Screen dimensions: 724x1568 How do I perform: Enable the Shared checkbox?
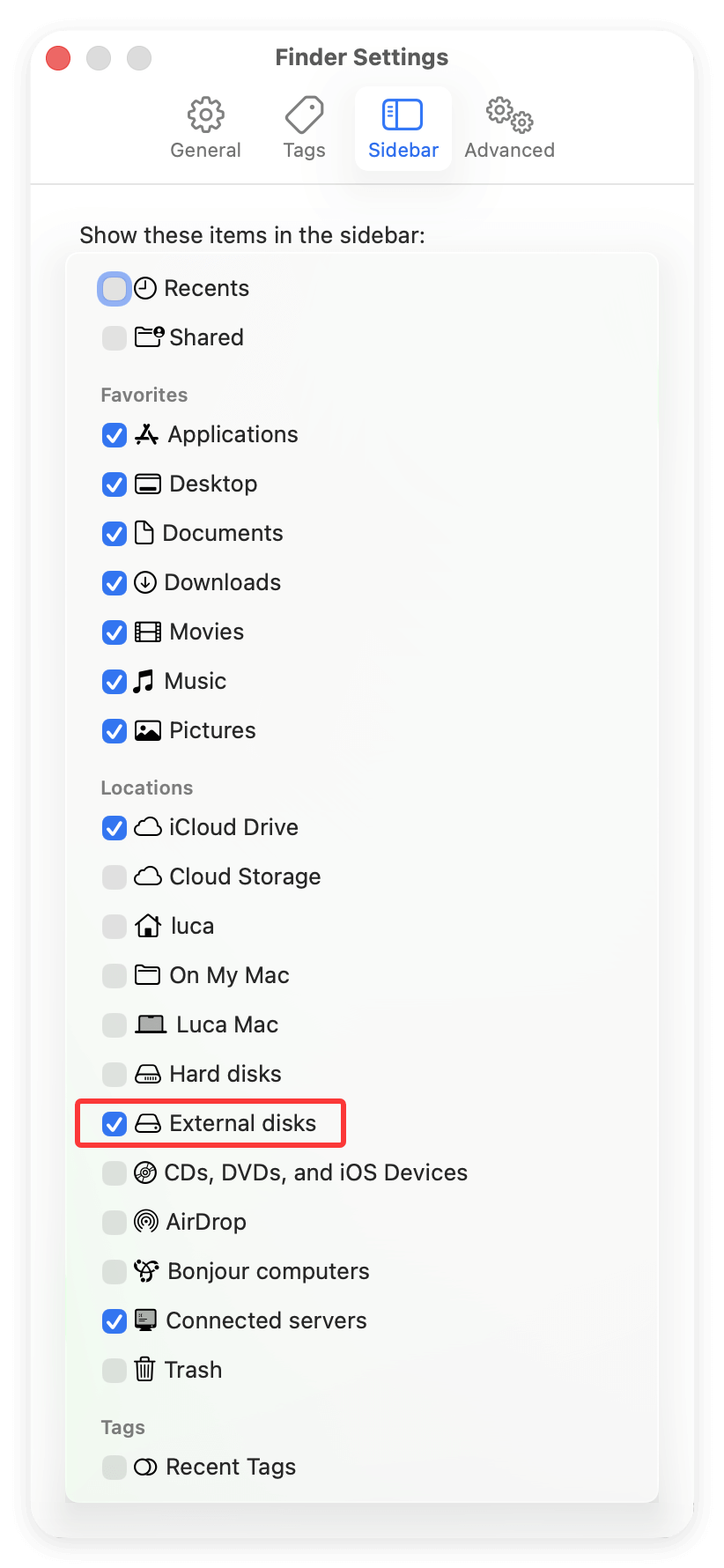click(114, 337)
